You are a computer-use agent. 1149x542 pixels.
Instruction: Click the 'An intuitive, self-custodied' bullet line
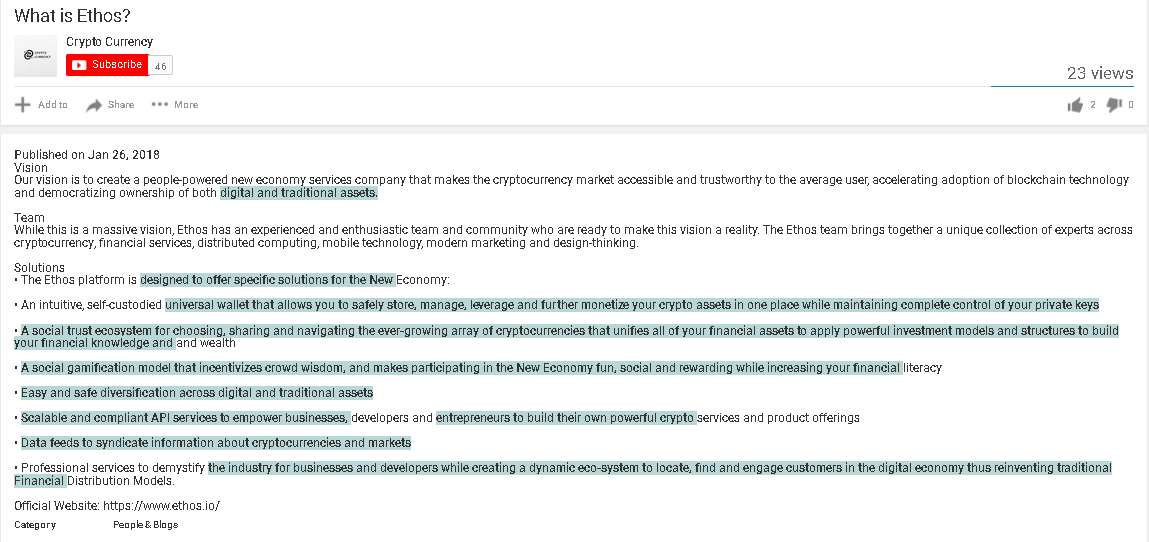[557, 305]
